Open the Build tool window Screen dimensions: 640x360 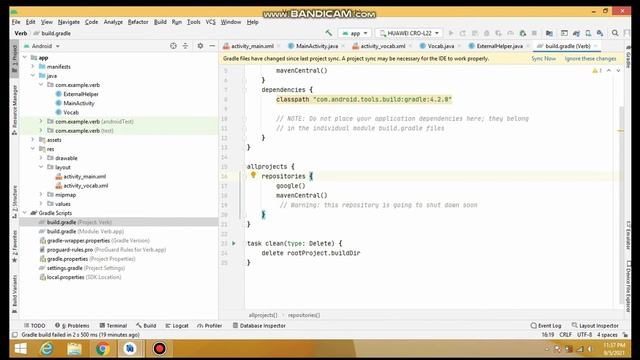pyautogui.click(x=146, y=325)
